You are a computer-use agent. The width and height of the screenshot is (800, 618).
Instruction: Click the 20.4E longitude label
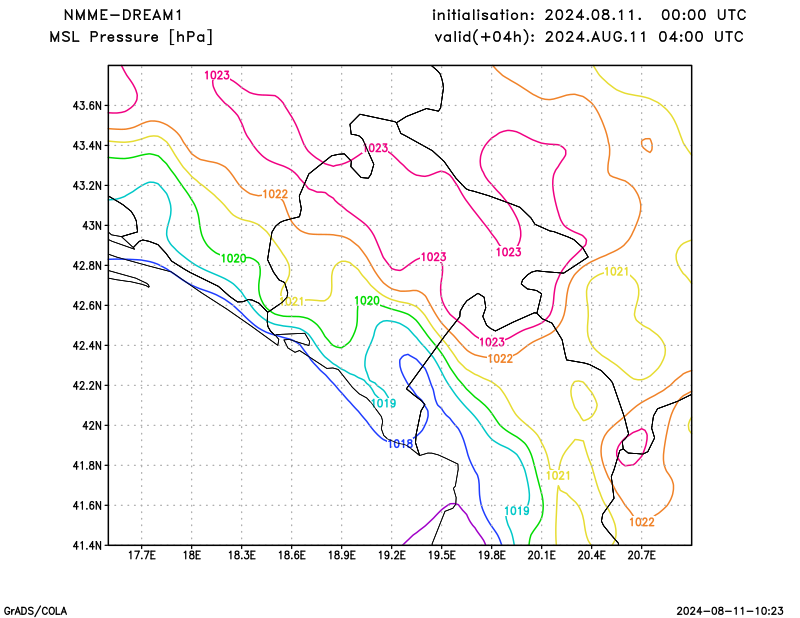[x=591, y=555]
